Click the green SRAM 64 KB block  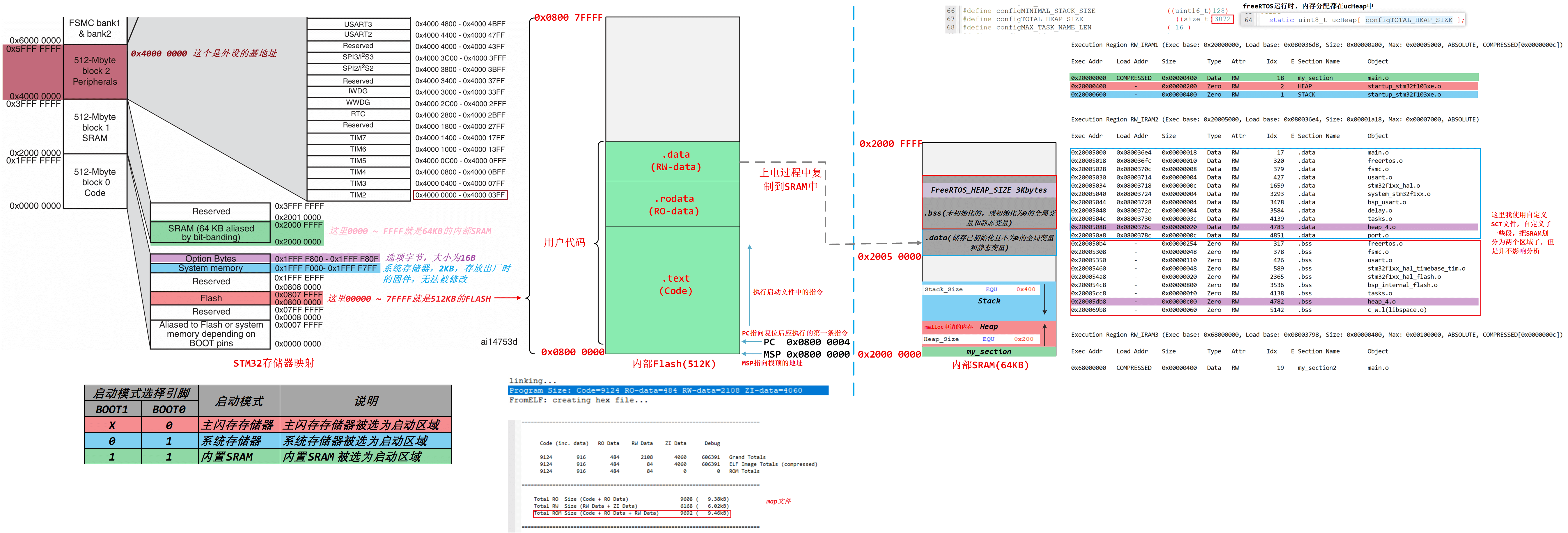coord(211,232)
